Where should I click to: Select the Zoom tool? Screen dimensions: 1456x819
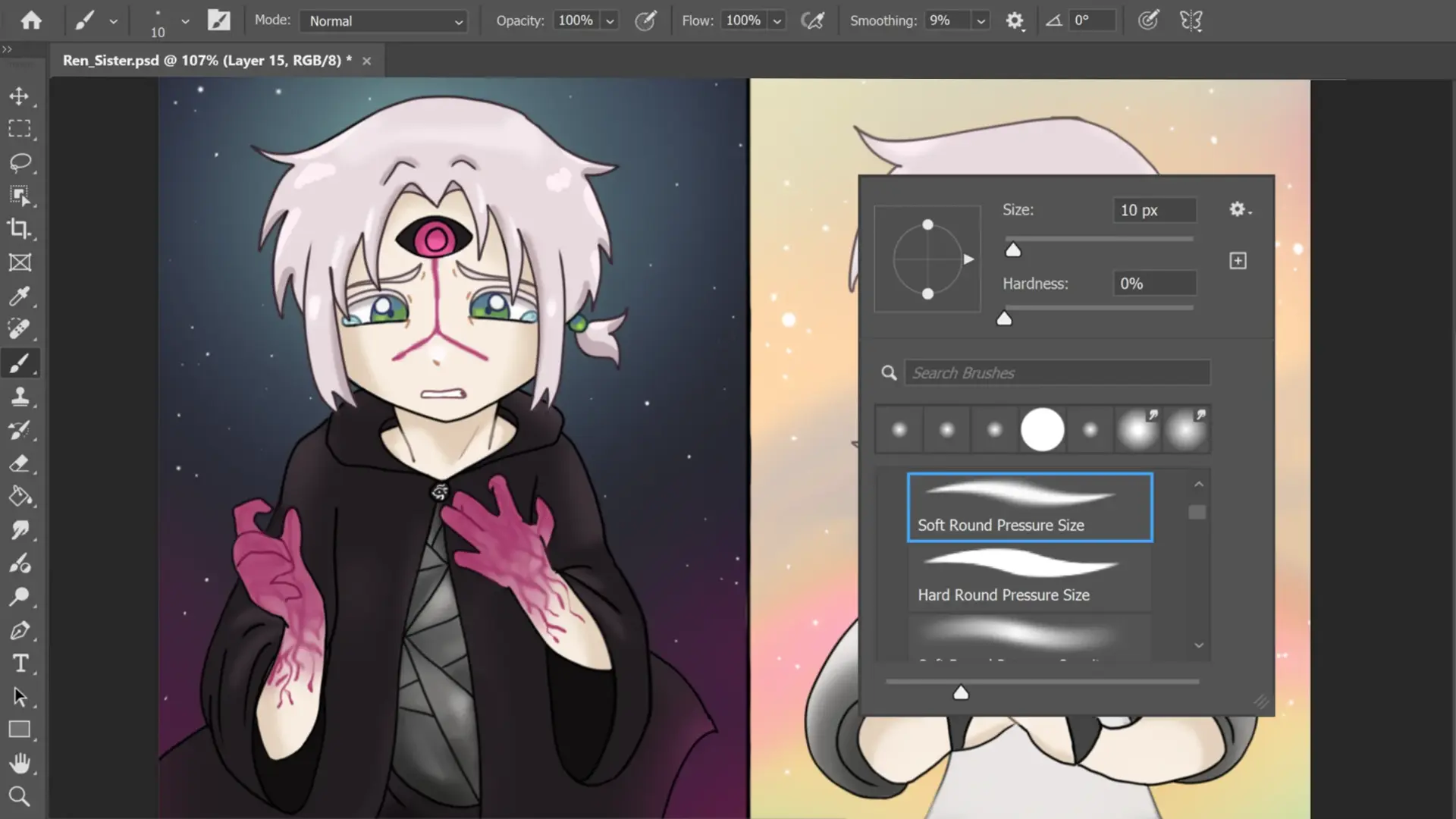click(20, 796)
